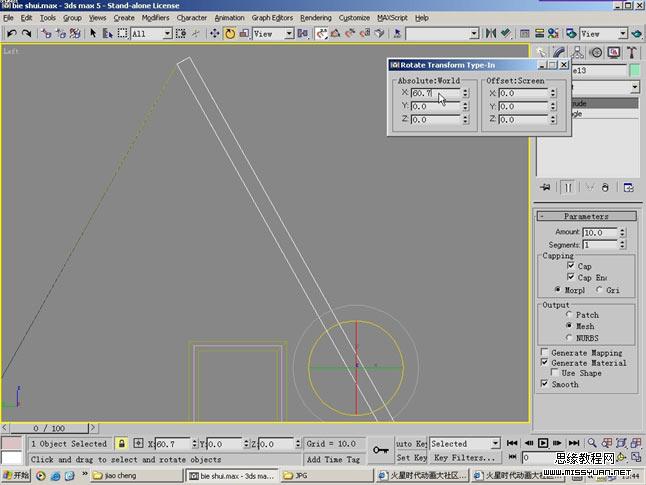Activate the Select and Rotate tool
Image resolution: width=646 pixels, height=485 pixels.
(x=230, y=33)
